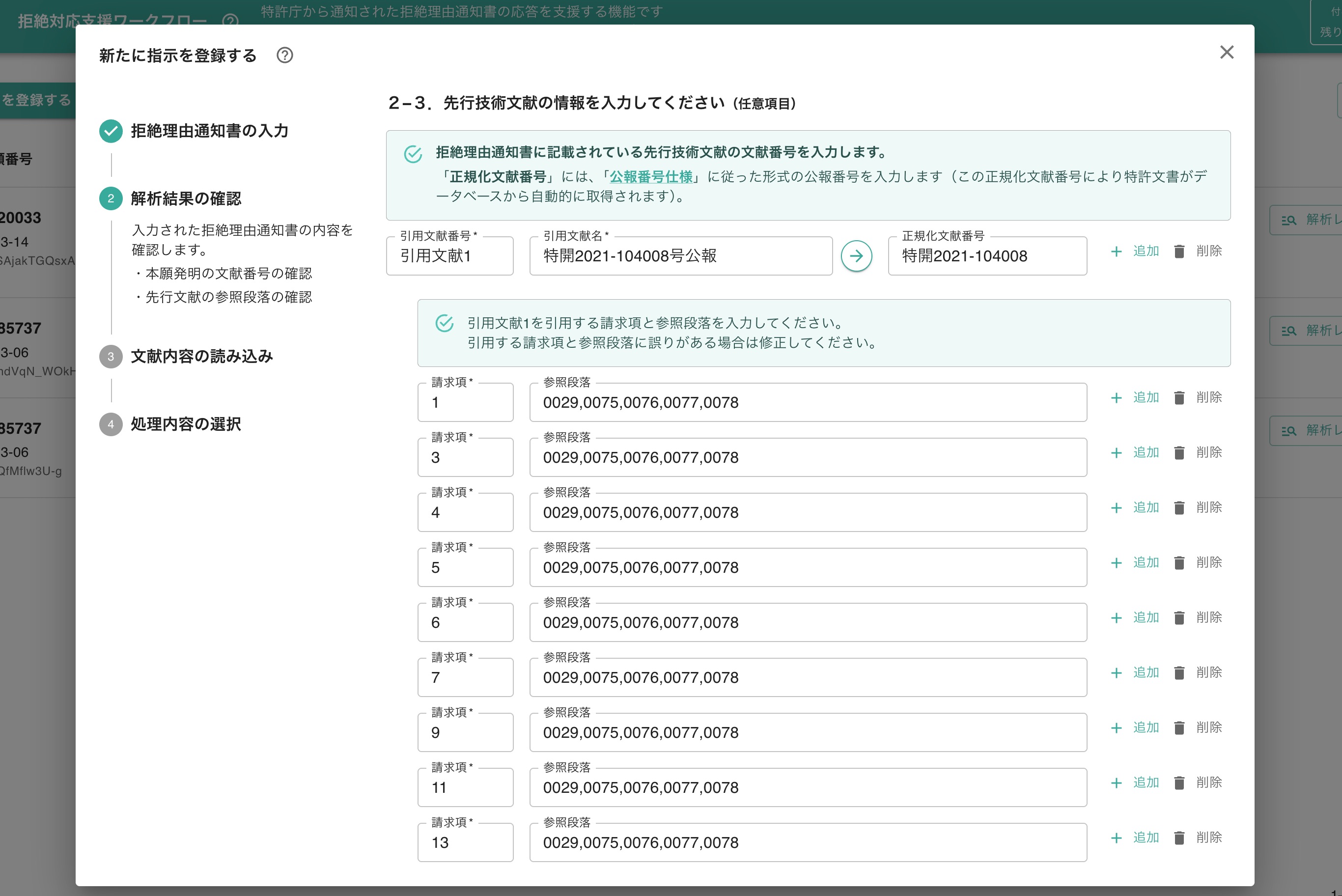Click trash icon in 請求項 13 row
The image size is (1342, 896).
point(1179,838)
